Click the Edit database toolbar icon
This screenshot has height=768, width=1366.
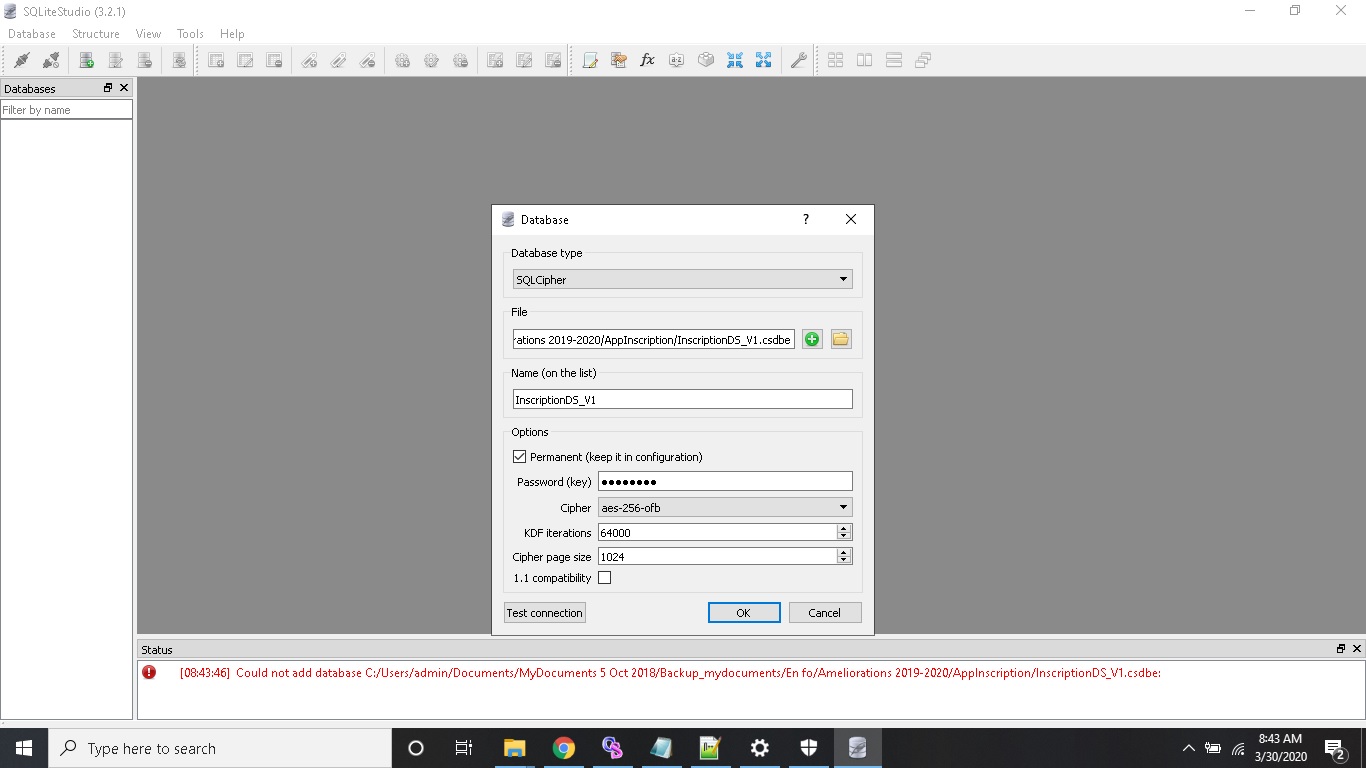116,60
